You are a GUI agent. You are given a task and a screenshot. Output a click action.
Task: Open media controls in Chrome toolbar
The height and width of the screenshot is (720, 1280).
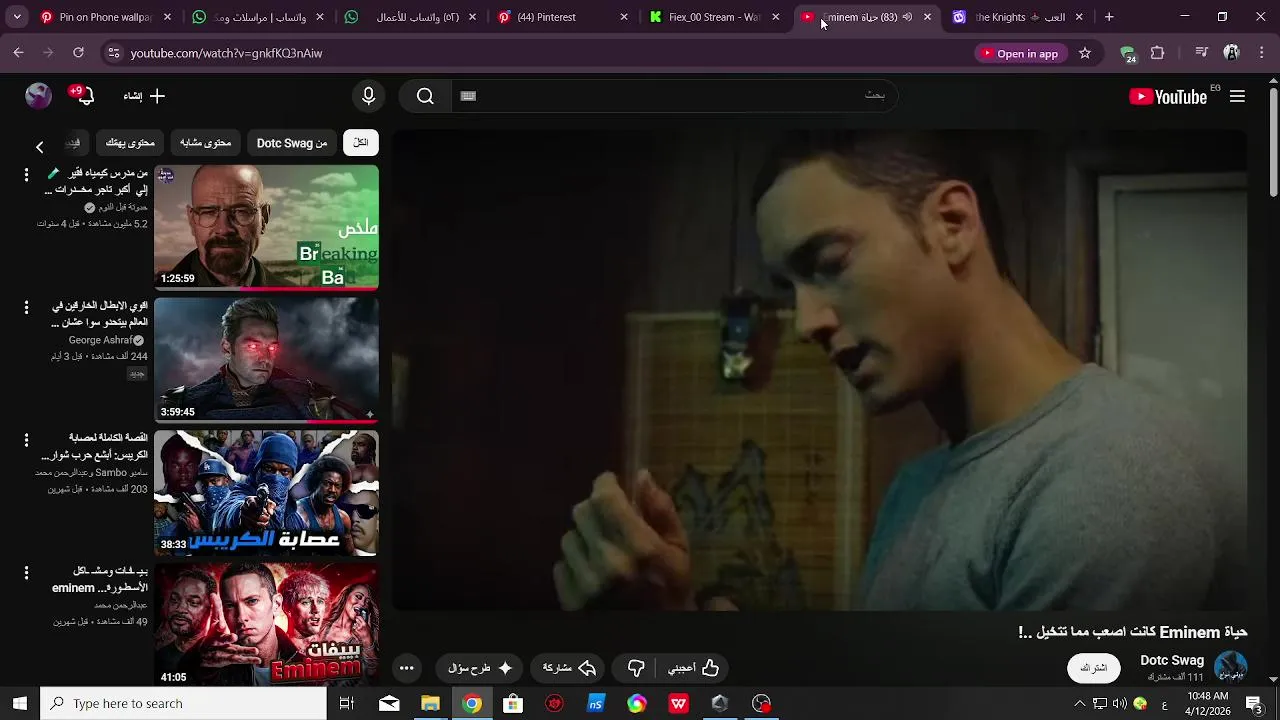click(x=1202, y=53)
